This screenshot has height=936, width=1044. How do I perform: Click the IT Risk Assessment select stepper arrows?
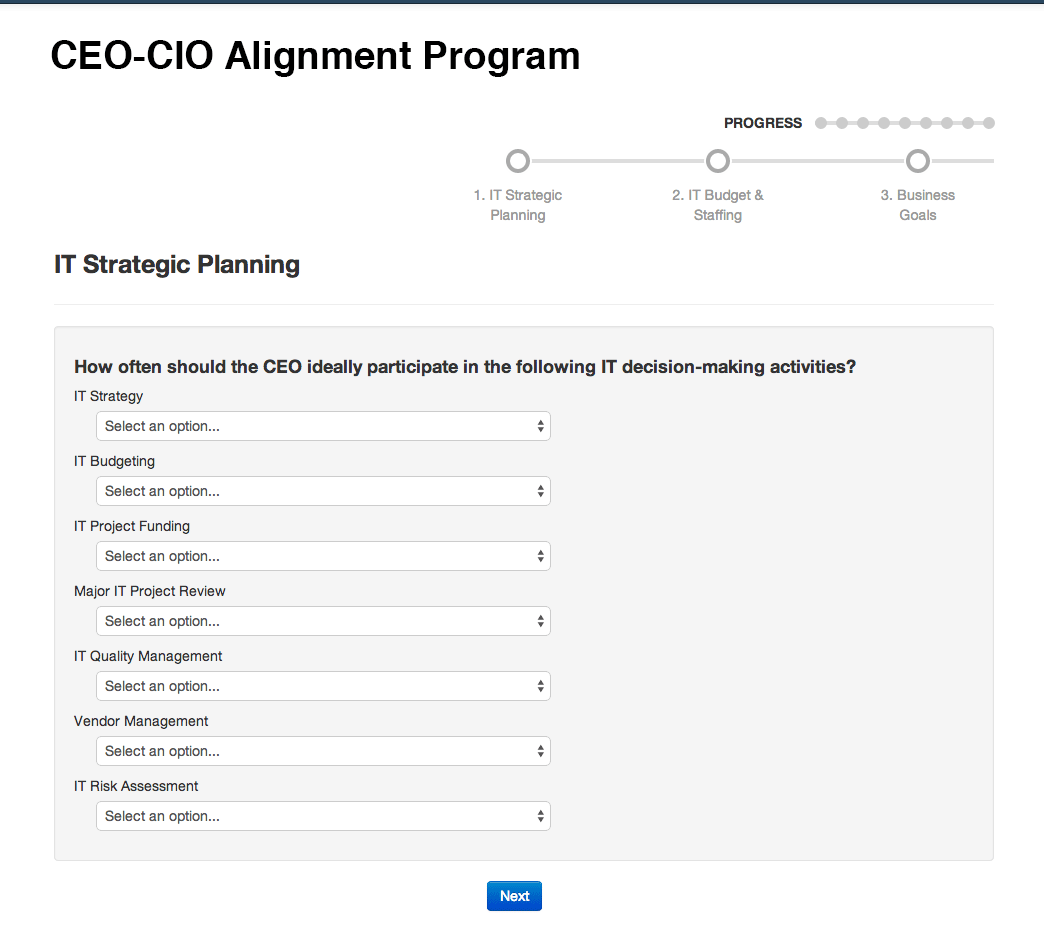click(541, 816)
